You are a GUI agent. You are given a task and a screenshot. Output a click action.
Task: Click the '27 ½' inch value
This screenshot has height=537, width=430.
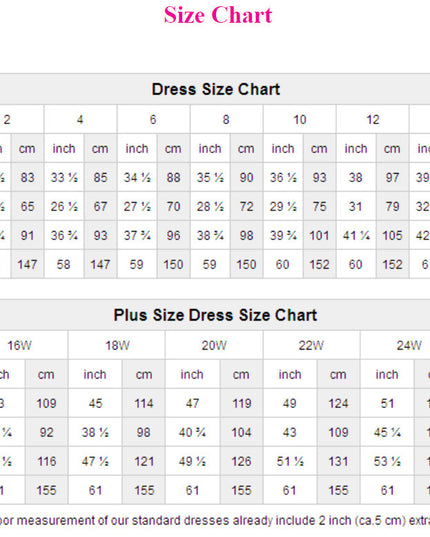(x=137, y=207)
